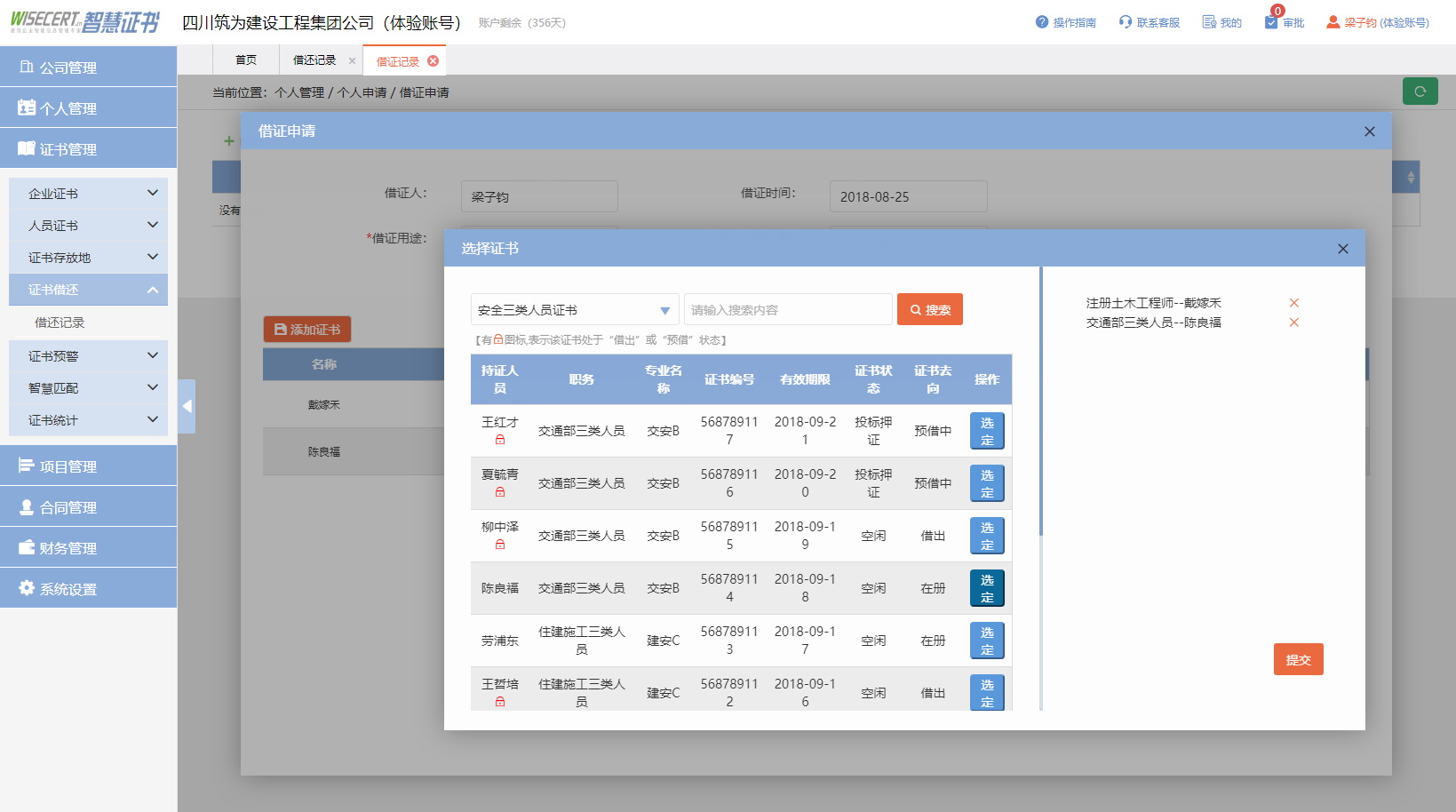
Task: Expand 证书预警 submenu
Action: (88, 355)
